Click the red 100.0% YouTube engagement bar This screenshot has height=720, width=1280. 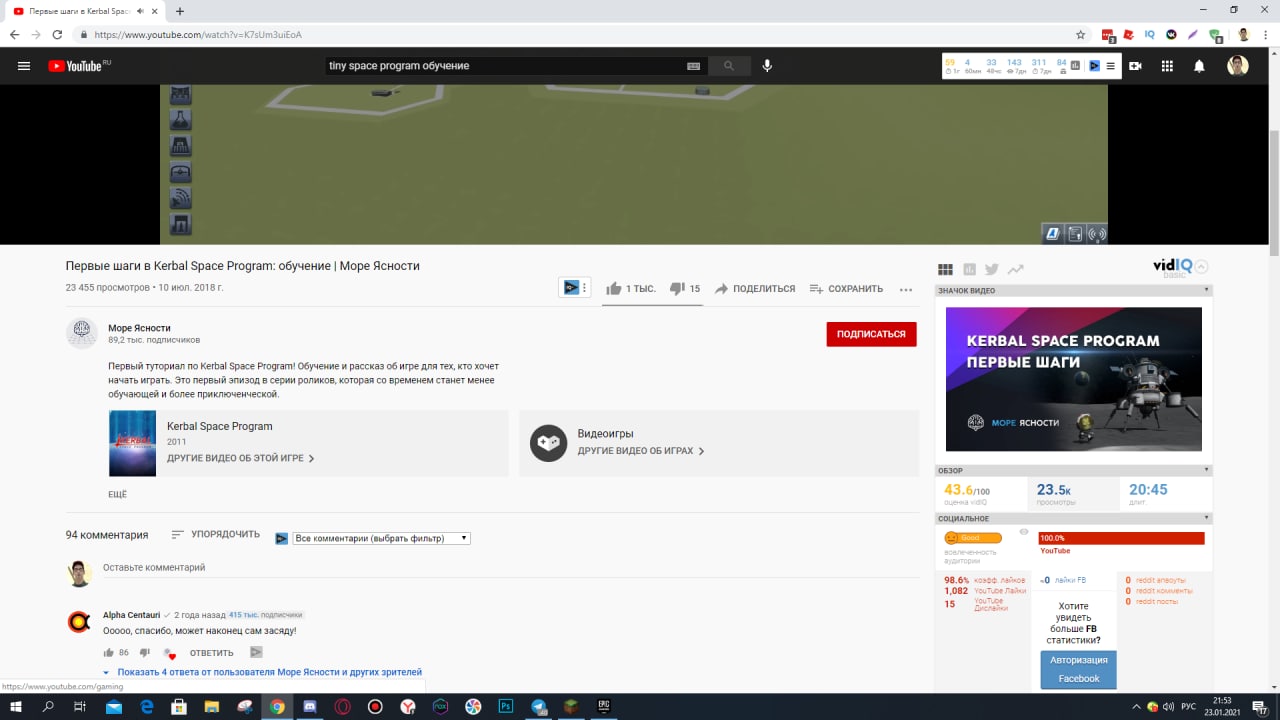pyautogui.click(x=1121, y=538)
